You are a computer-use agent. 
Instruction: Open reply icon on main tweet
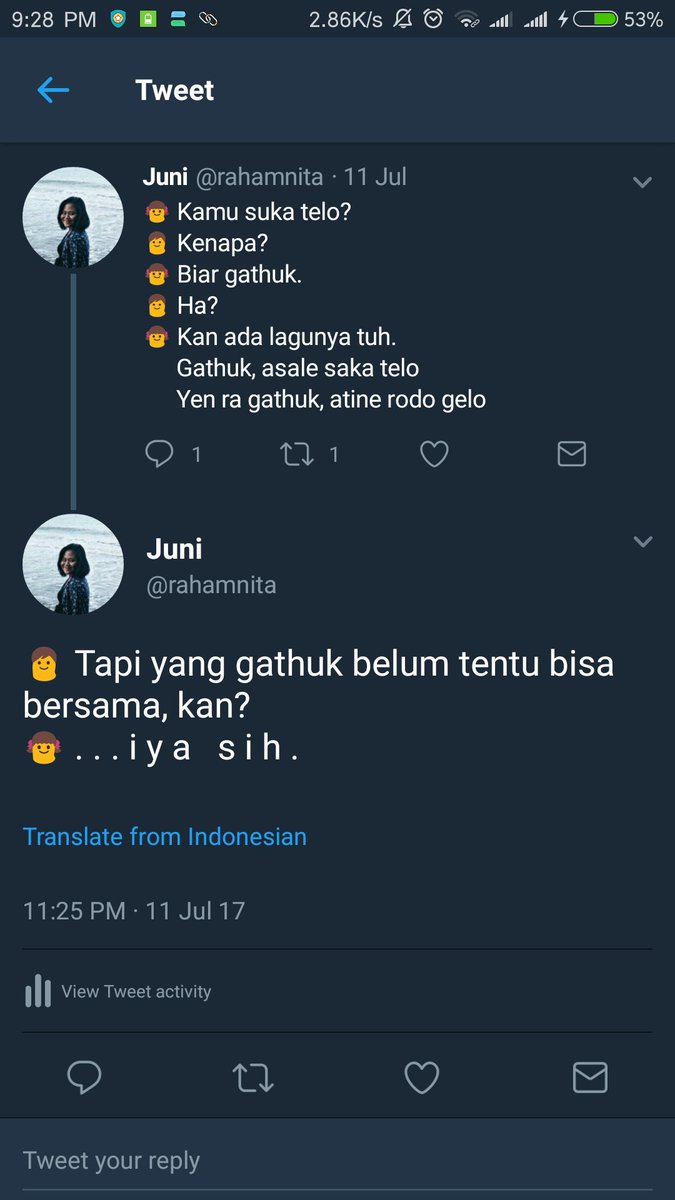click(x=84, y=1077)
